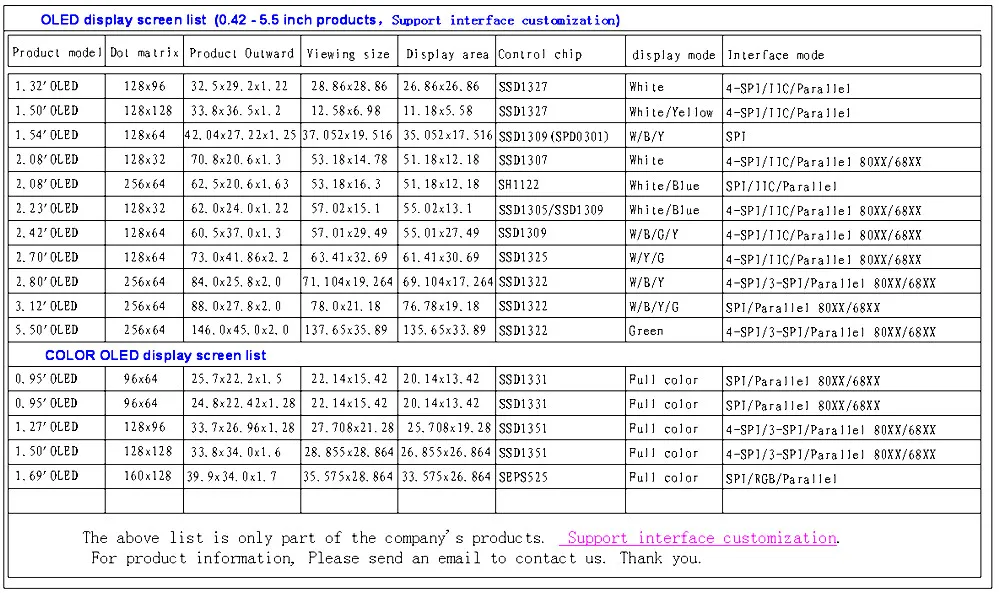This screenshot has width=999, height=597.
Task: Click the COLOR OLED display screen list heading
Action: point(155,355)
